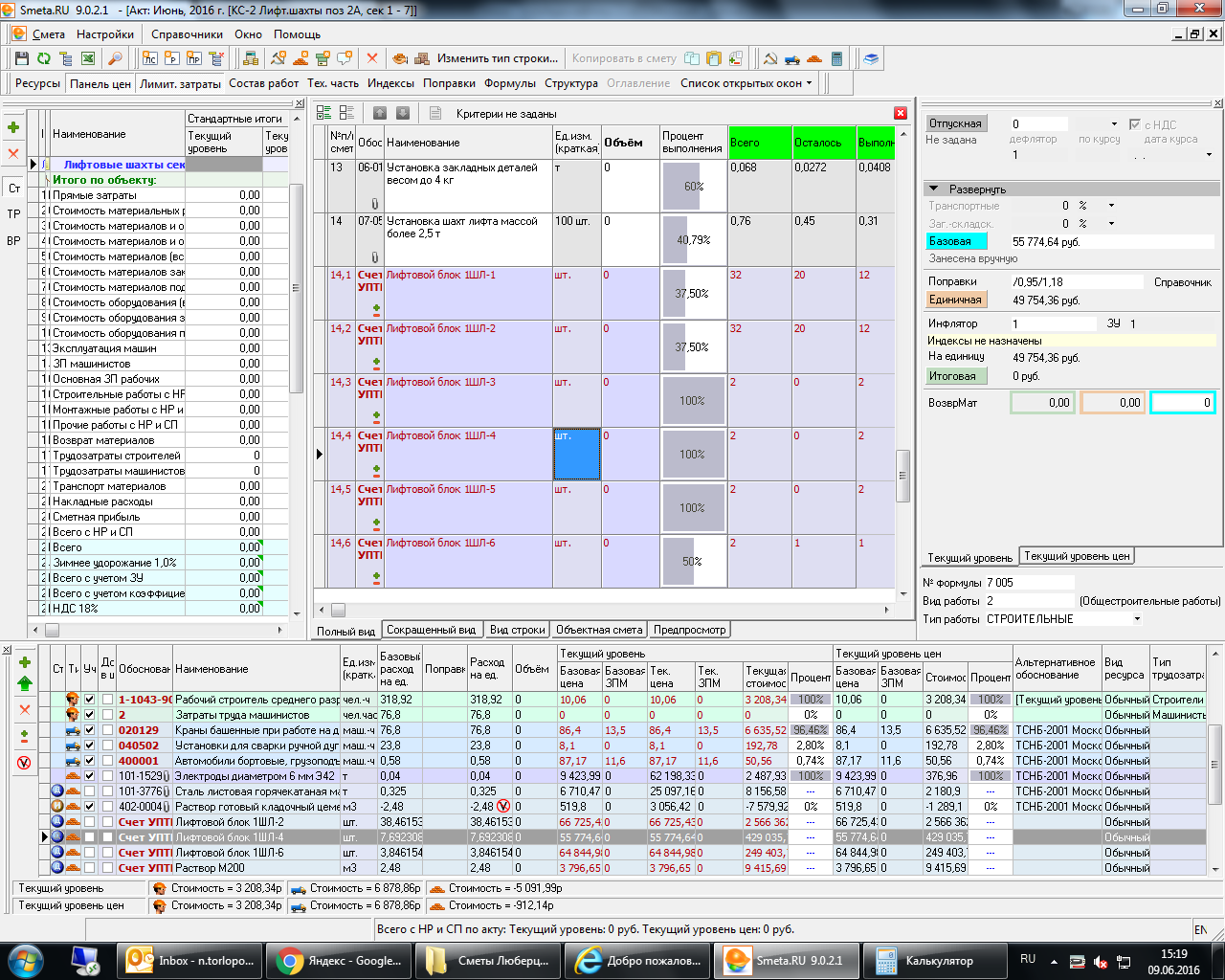
Task: Open the Транспортные percent dropdown arrow
Action: pos(1111,206)
